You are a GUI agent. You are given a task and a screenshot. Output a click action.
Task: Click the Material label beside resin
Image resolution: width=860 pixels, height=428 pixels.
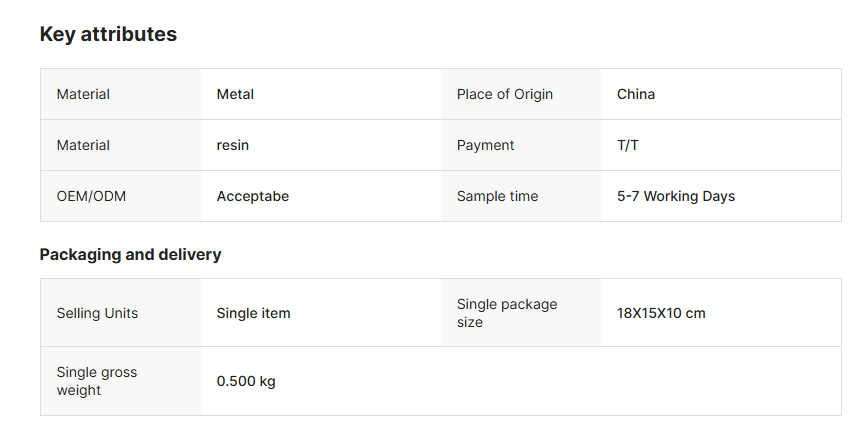[83, 145]
